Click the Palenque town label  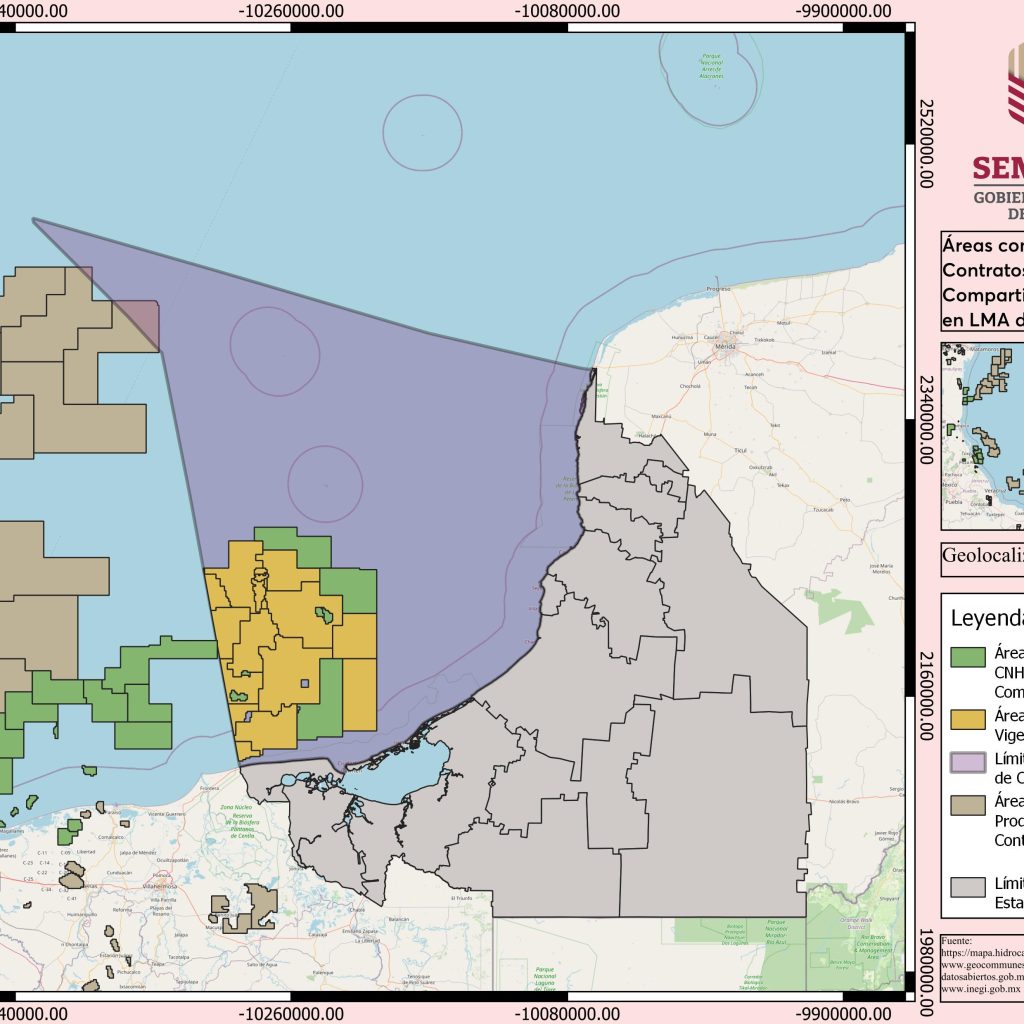[x=323, y=972]
